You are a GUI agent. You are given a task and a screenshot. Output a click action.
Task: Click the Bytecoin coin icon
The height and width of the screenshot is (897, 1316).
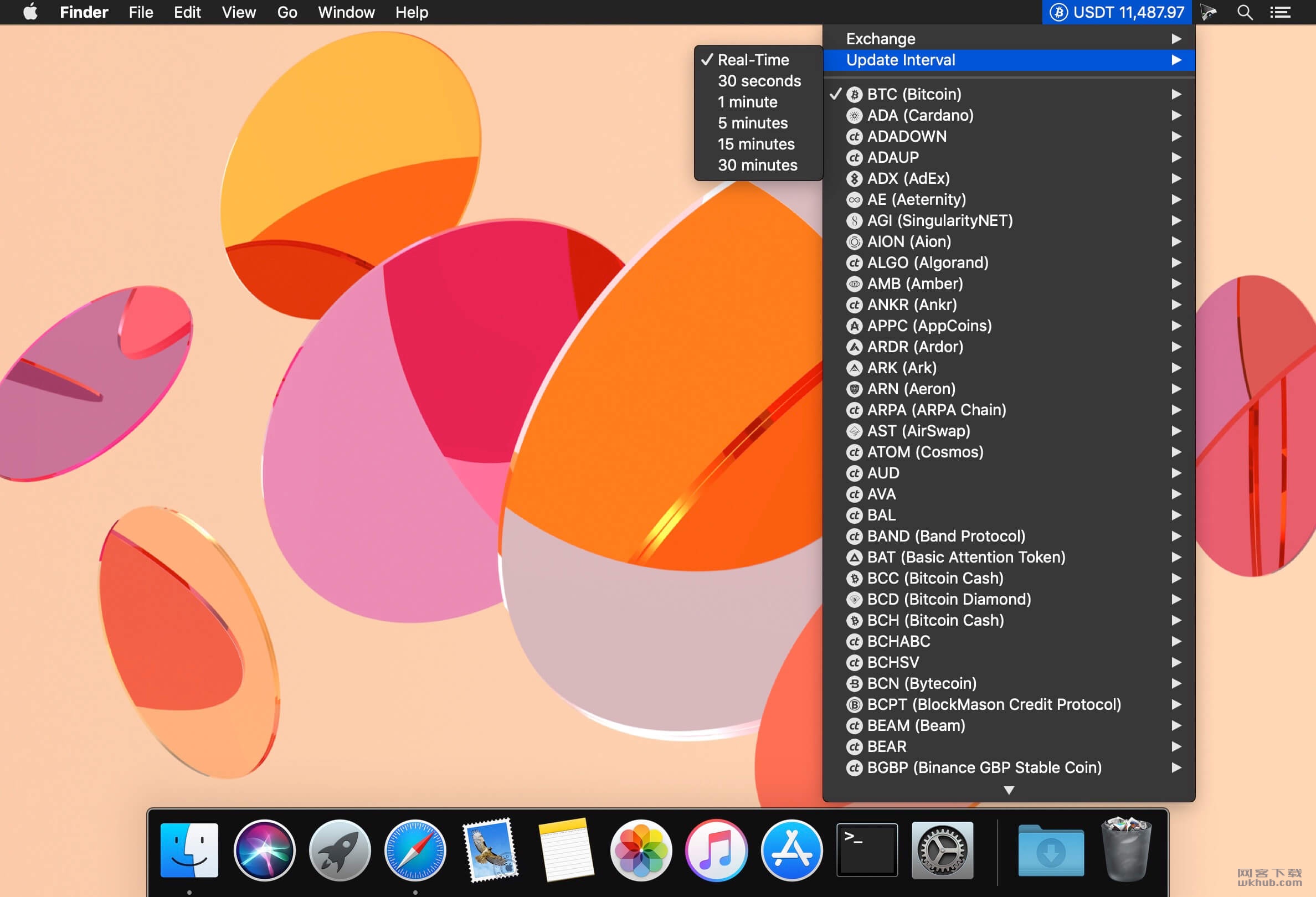click(x=854, y=684)
